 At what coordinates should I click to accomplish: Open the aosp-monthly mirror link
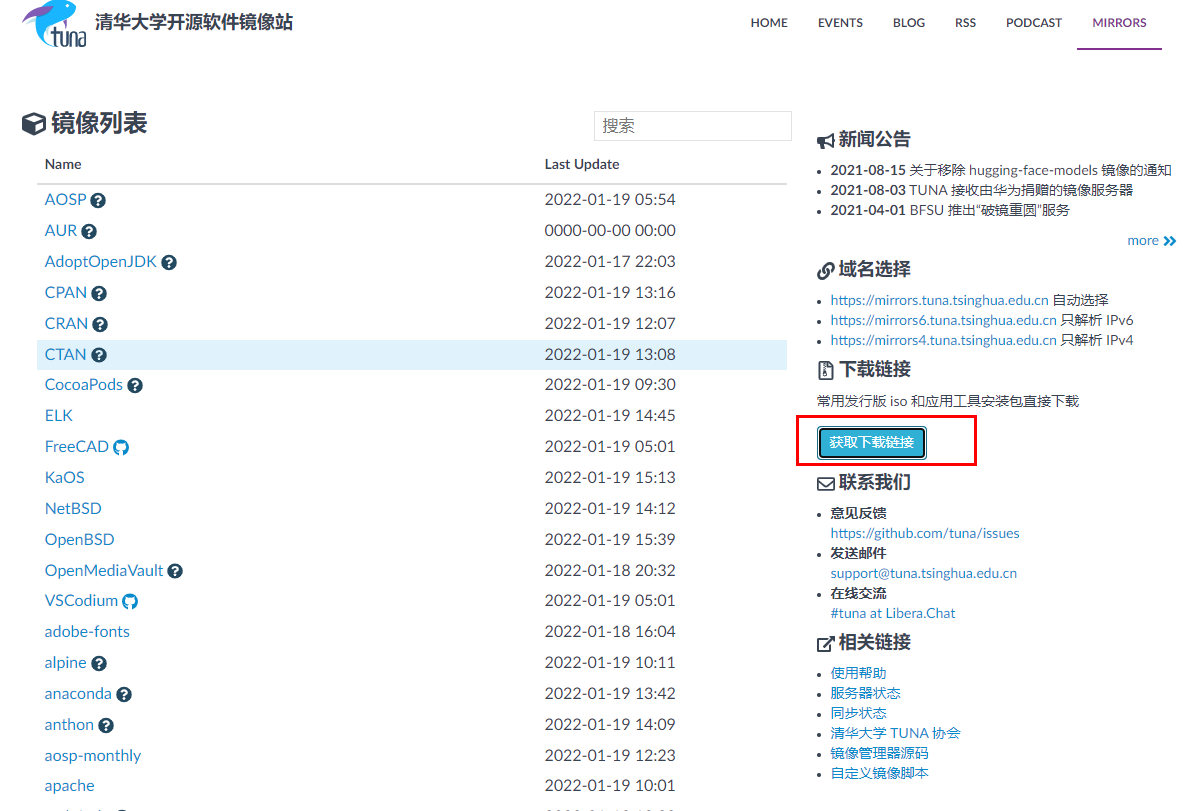point(93,756)
